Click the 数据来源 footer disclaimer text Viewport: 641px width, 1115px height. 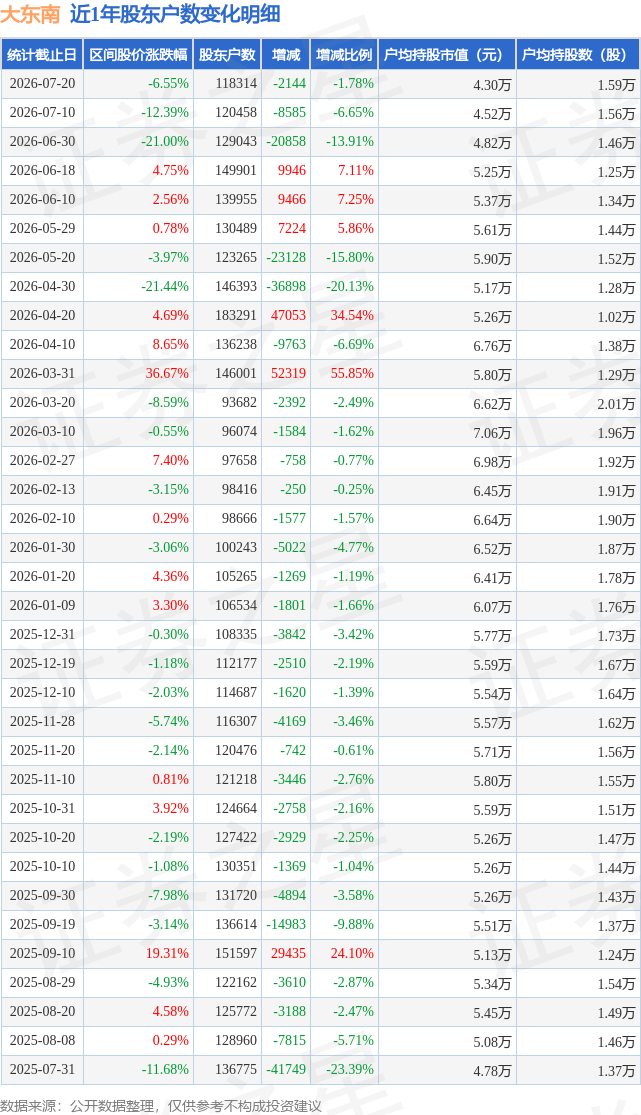(161, 1106)
